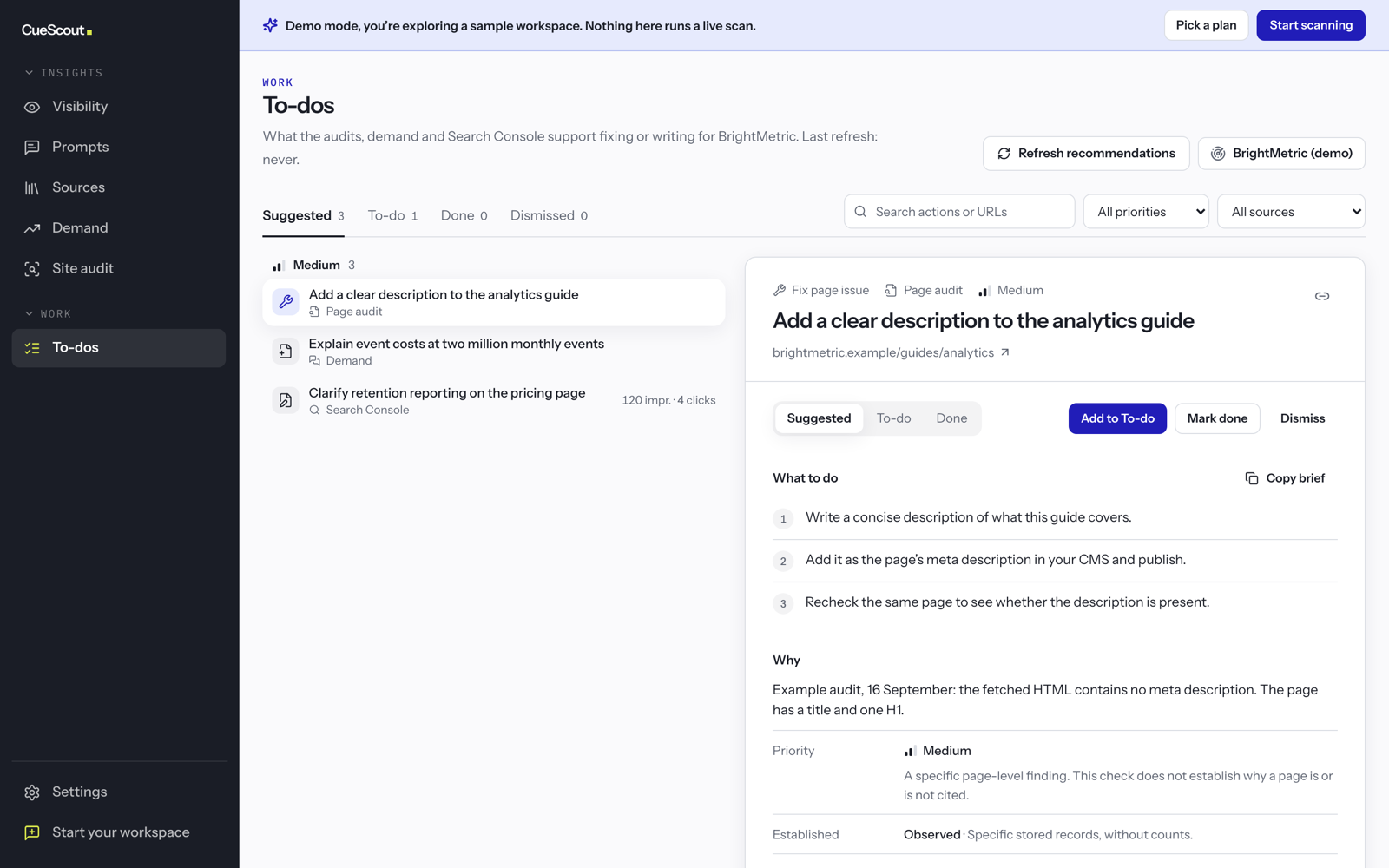This screenshot has width=1389, height=868.
Task: Set status to To-do in segmented control
Action: [893, 418]
